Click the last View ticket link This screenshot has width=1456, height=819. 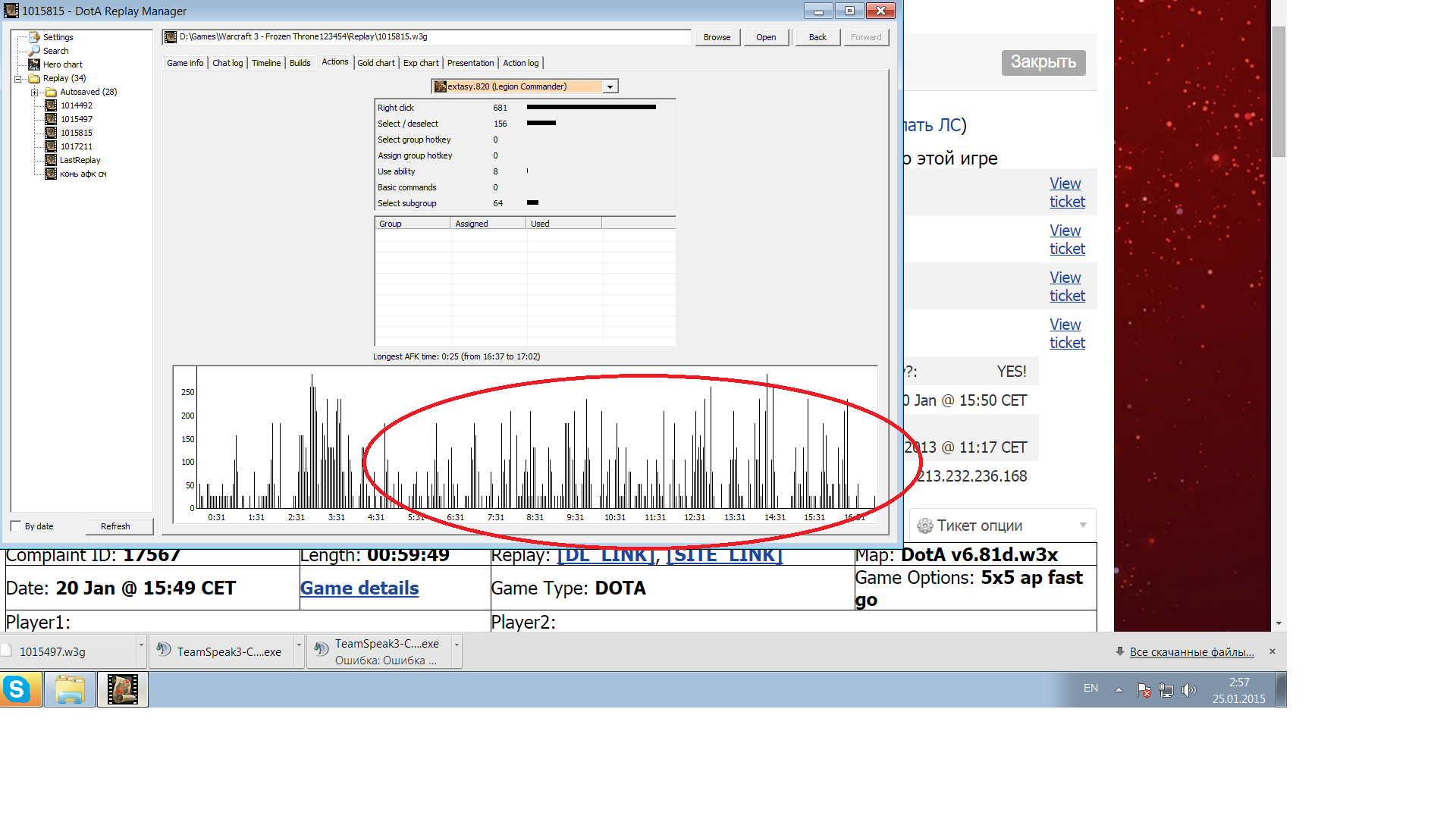click(x=1067, y=334)
